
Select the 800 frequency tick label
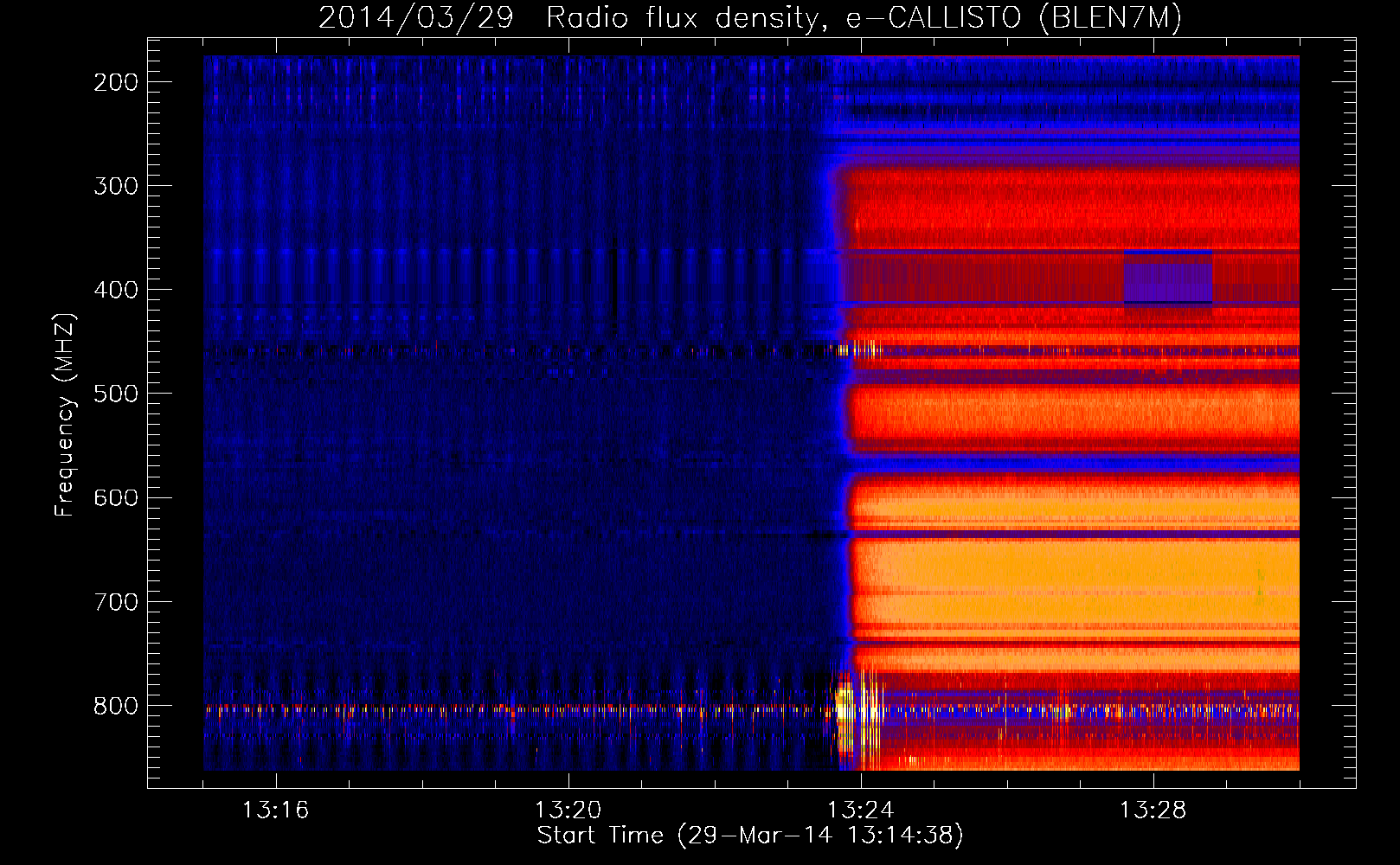click(x=116, y=706)
